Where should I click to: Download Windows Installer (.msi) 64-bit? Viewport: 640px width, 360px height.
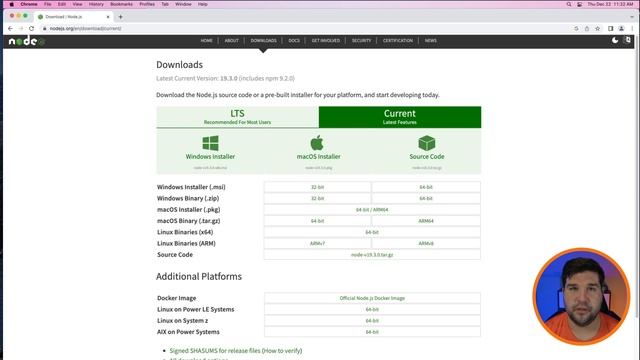pyautogui.click(x=426, y=187)
